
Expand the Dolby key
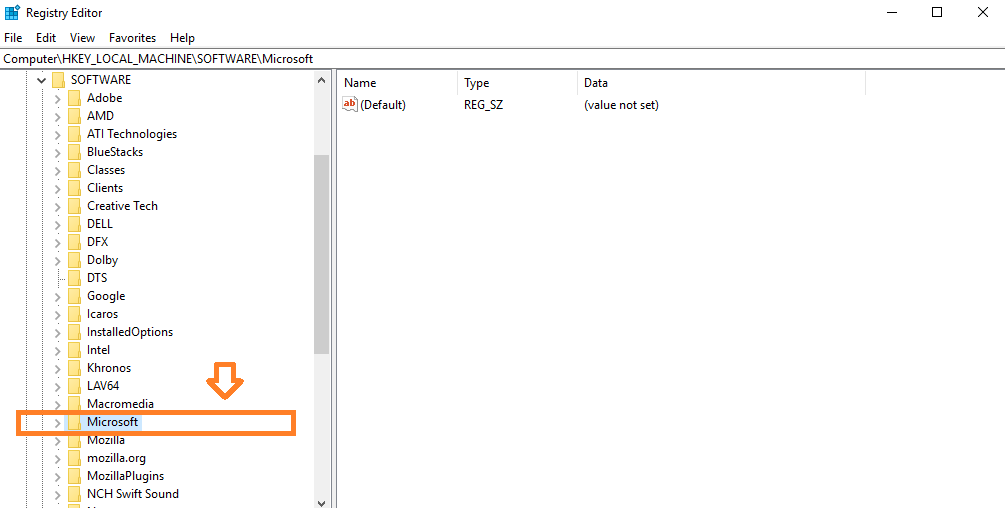[x=58, y=261]
